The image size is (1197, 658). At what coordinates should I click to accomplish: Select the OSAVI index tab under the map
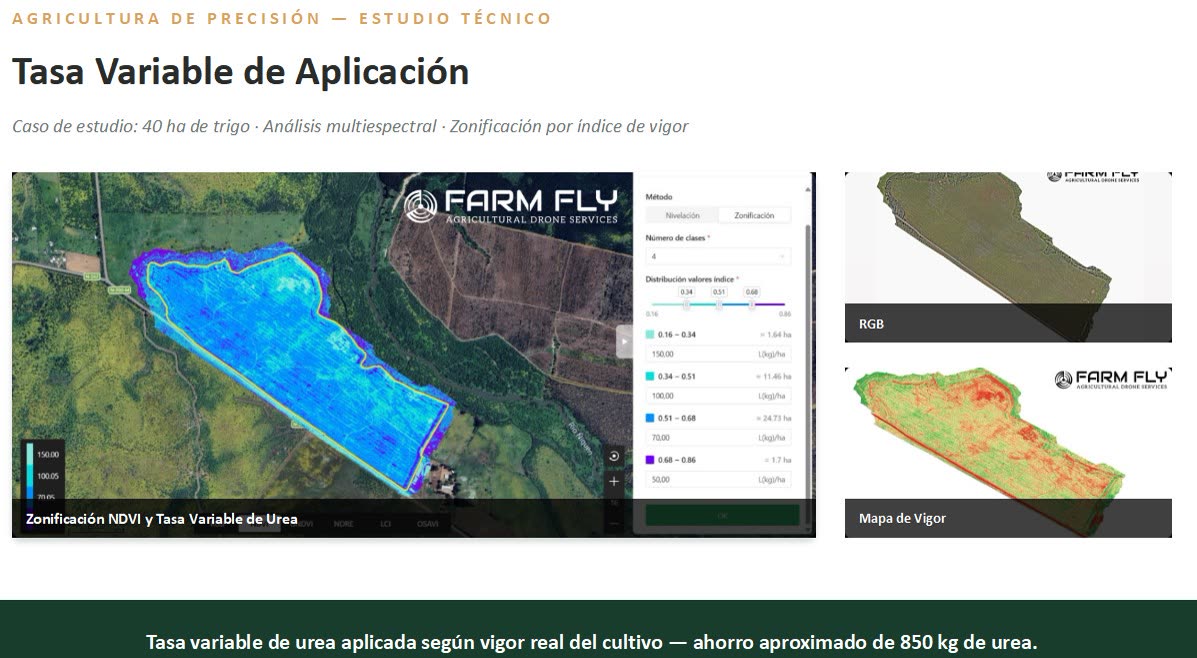click(428, 524)
